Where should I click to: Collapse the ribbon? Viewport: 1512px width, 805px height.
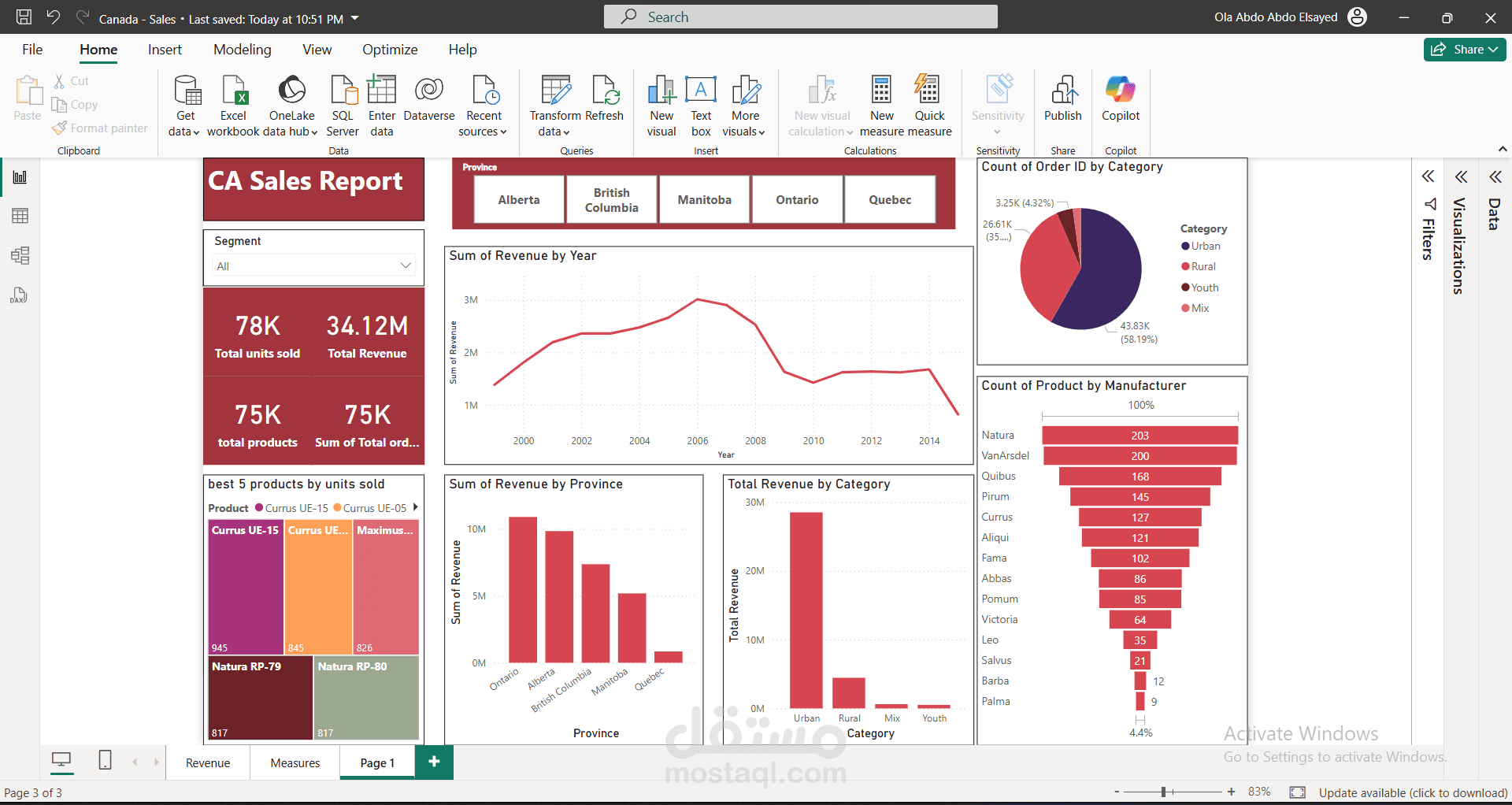tap(1502, 149)
